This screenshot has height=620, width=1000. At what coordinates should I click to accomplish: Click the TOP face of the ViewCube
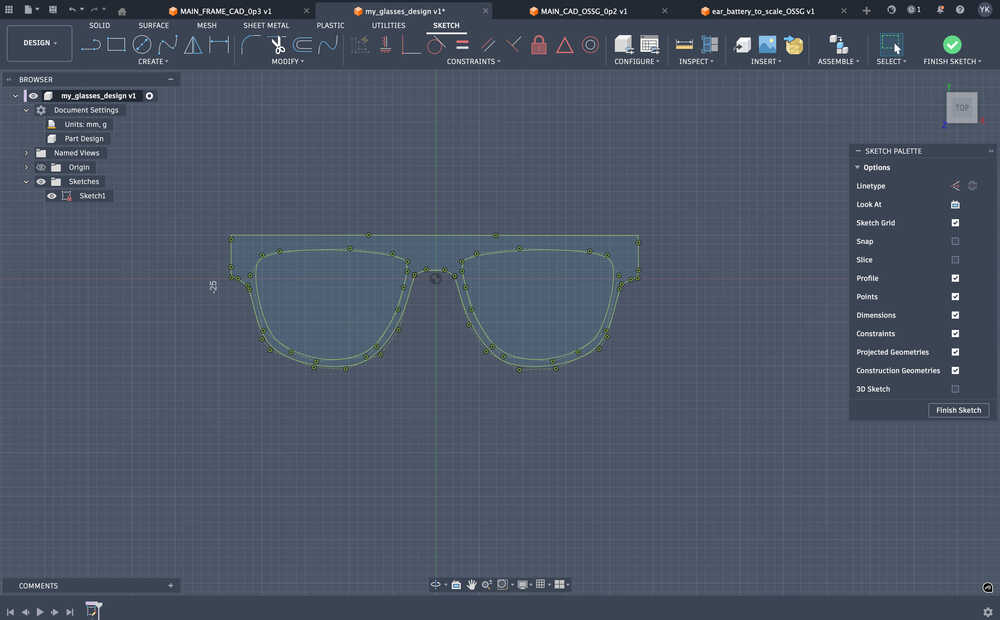coord(961,107)
